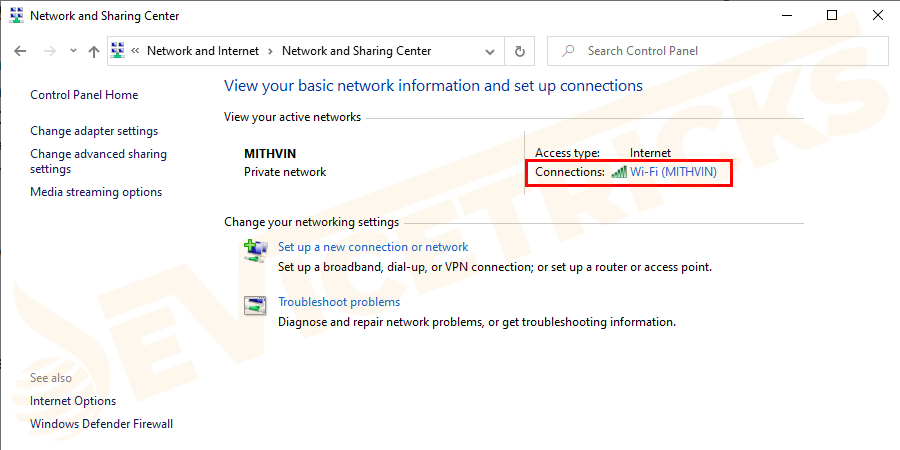The image size is (900, 450).
Task: Expand the address bar history dropdown
Action: pos(490,51)
